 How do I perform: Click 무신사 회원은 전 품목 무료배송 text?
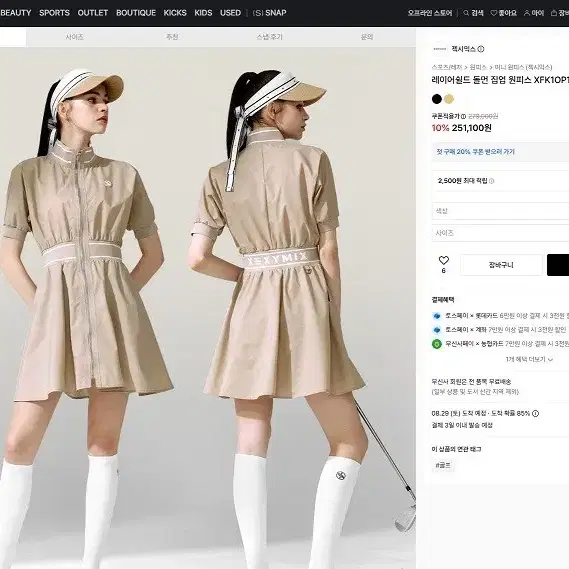[x=471, y=382]
